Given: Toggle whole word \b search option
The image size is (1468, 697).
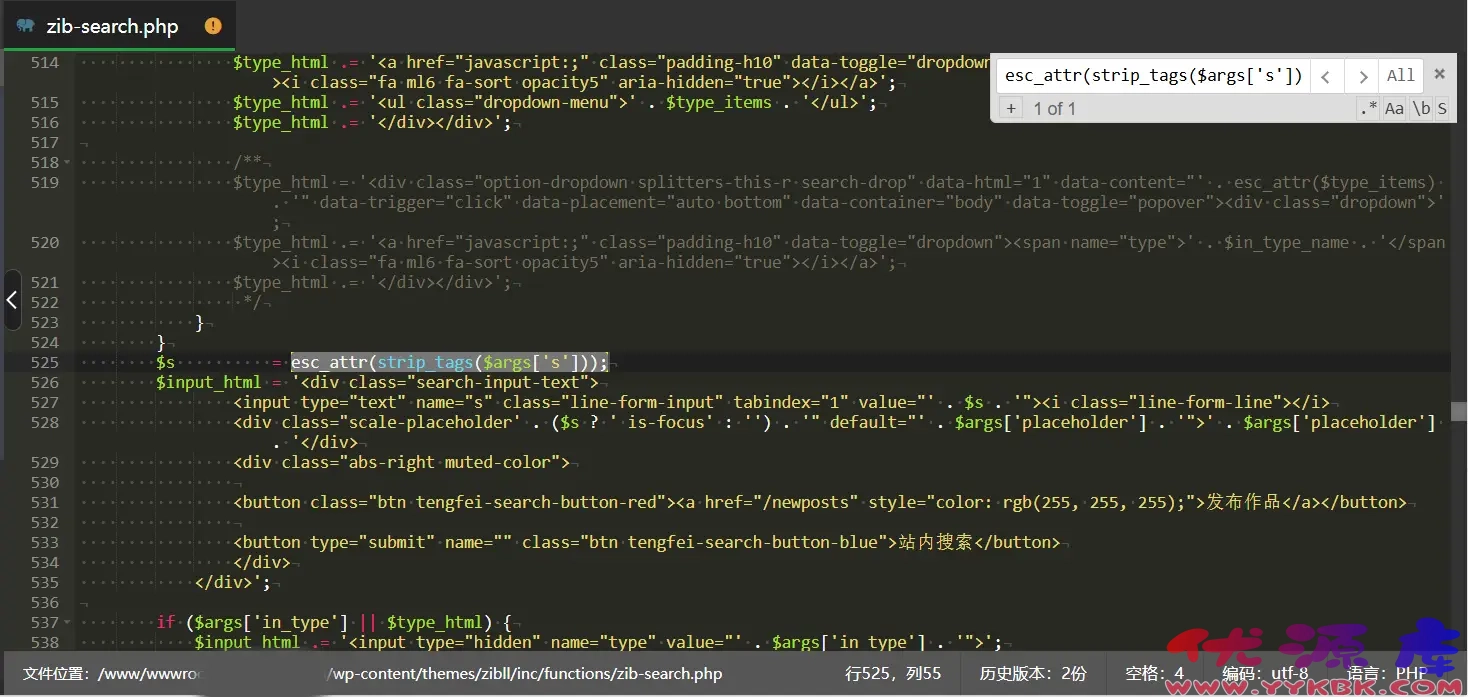Looking at the screenshot, I should [x=1420, y=108].
